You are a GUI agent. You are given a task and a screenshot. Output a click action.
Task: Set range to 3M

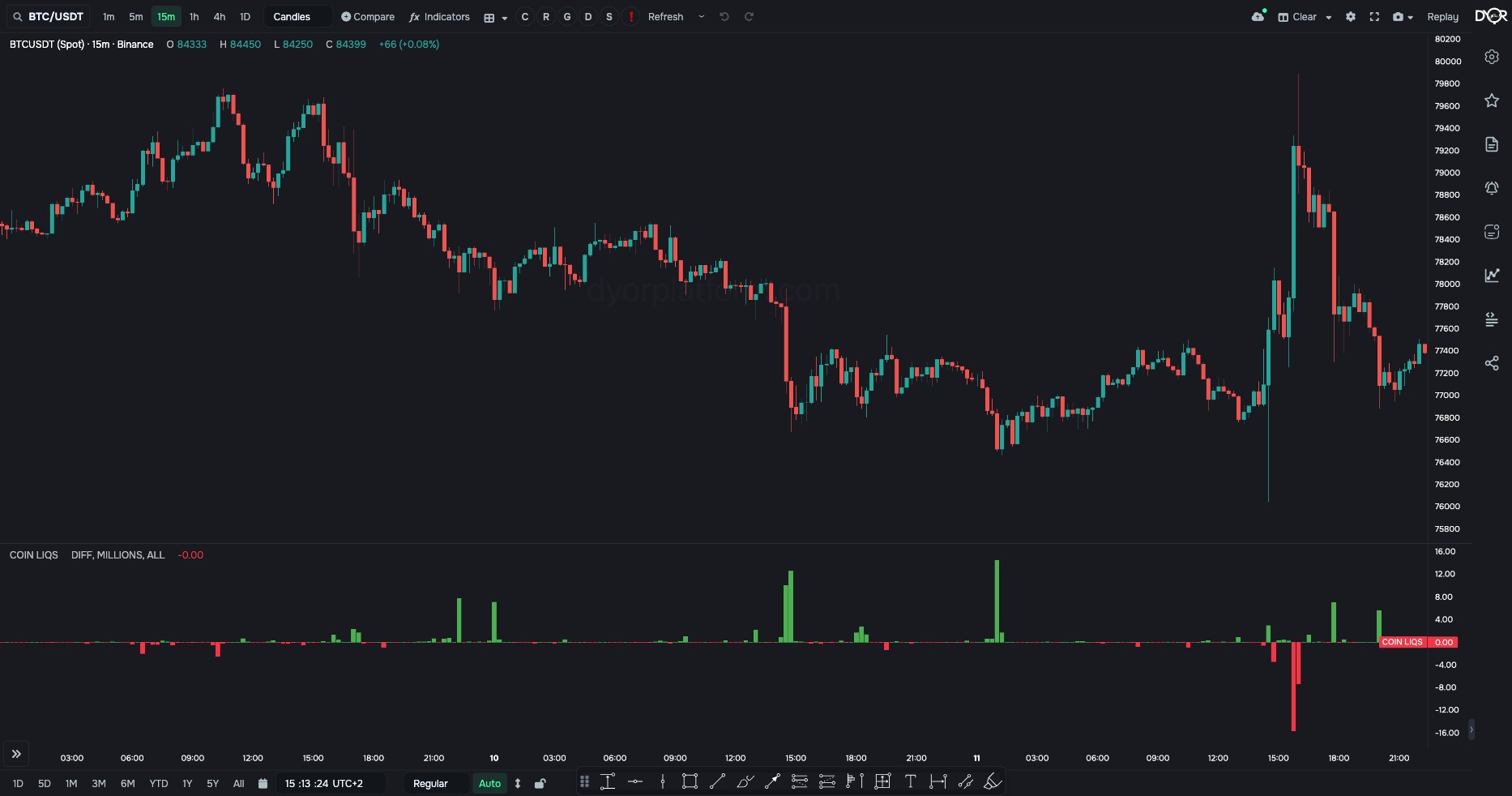(99, 783)
